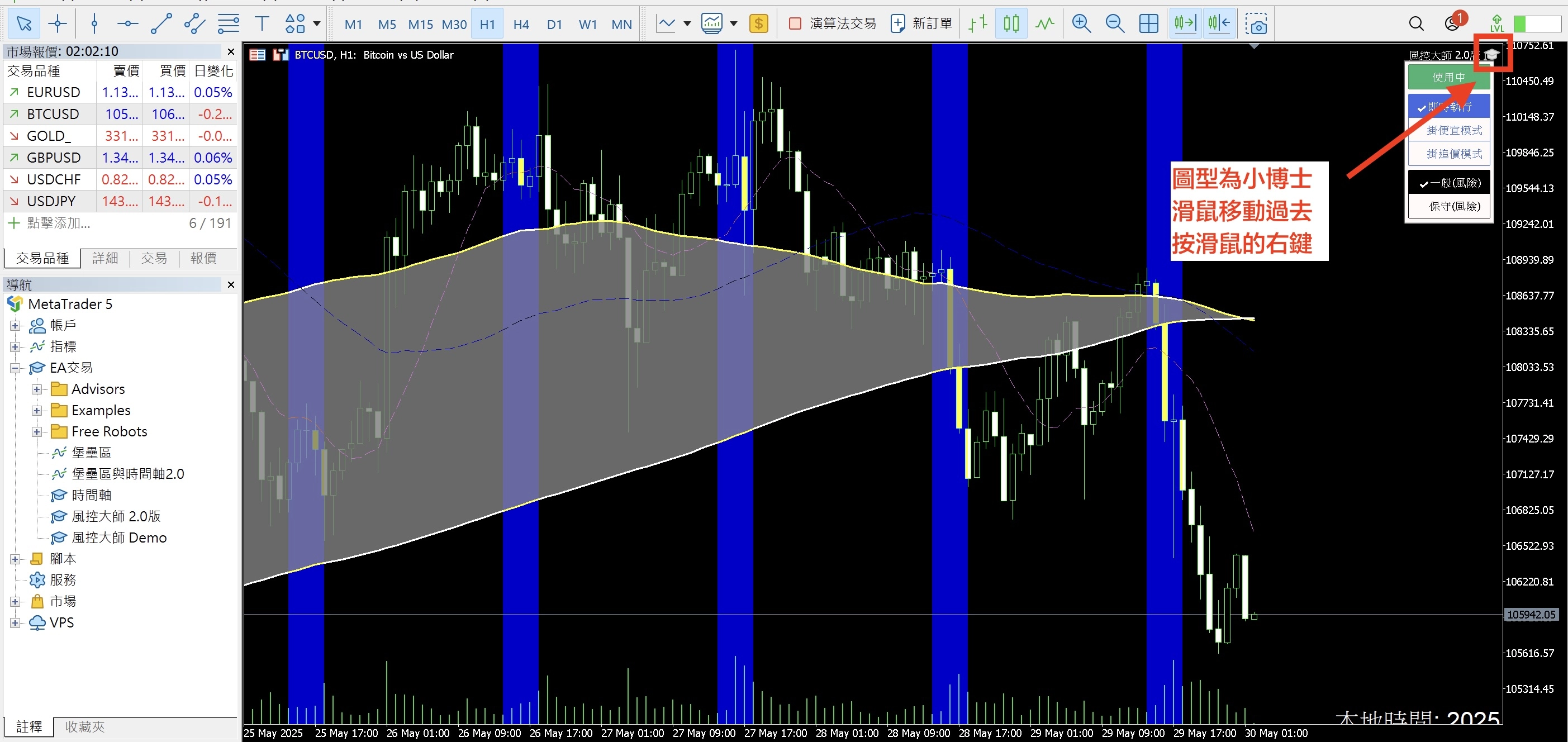Pick the vertical line drawing tool

94,23
